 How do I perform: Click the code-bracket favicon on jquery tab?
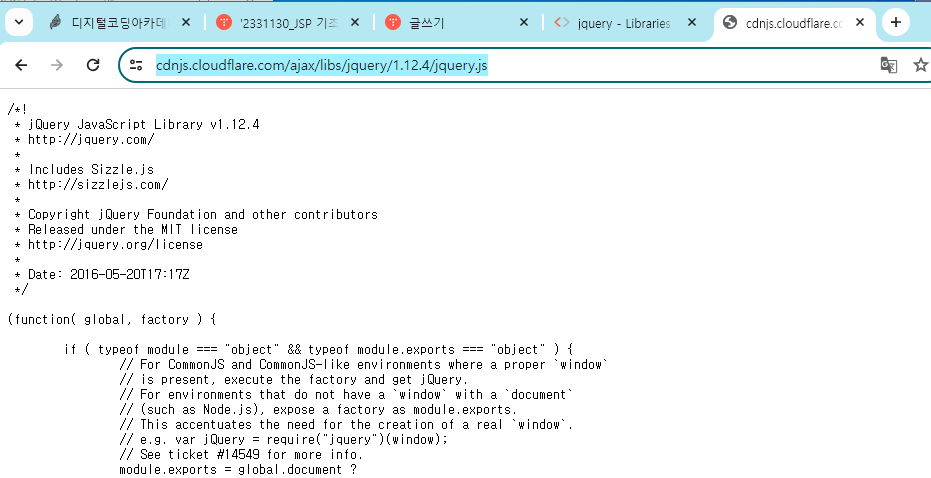[x=561, y=23]
